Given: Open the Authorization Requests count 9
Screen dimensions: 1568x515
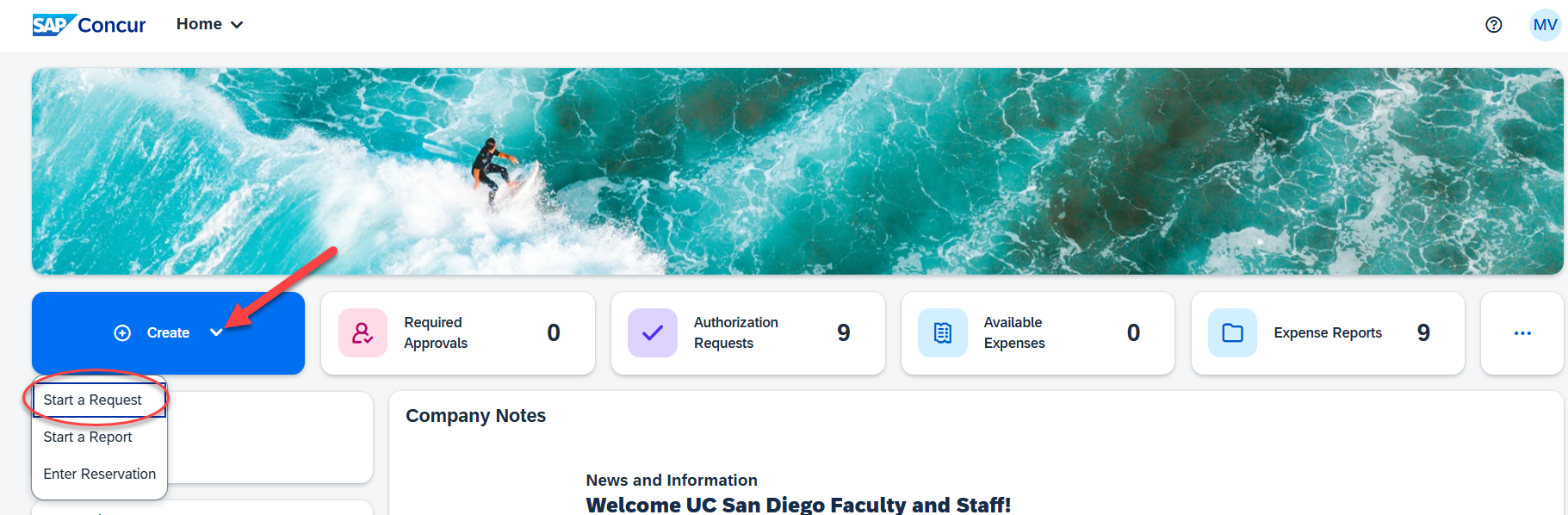Looking at the screenshot, I should tap(844, 333).
